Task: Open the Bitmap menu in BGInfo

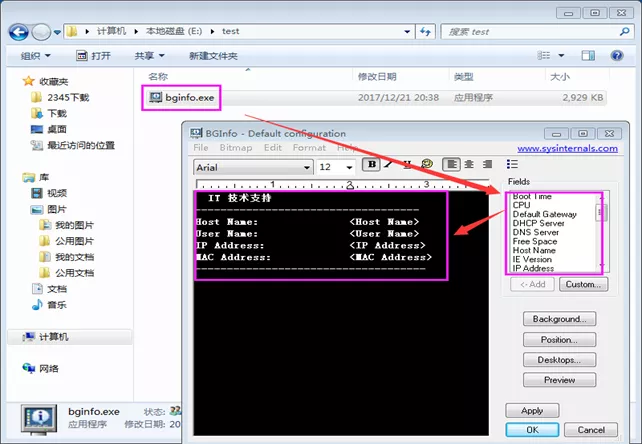Action: coord(236,148)
